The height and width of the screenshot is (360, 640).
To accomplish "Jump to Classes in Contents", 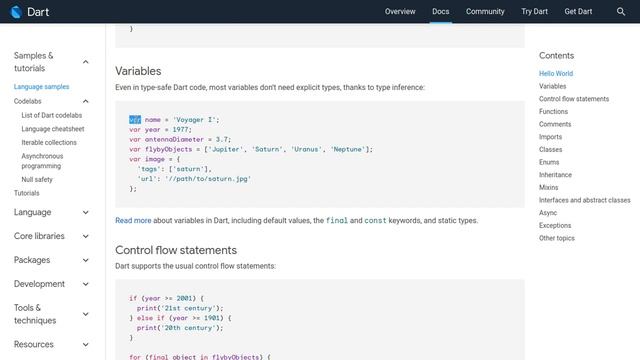I will [550, 149].
